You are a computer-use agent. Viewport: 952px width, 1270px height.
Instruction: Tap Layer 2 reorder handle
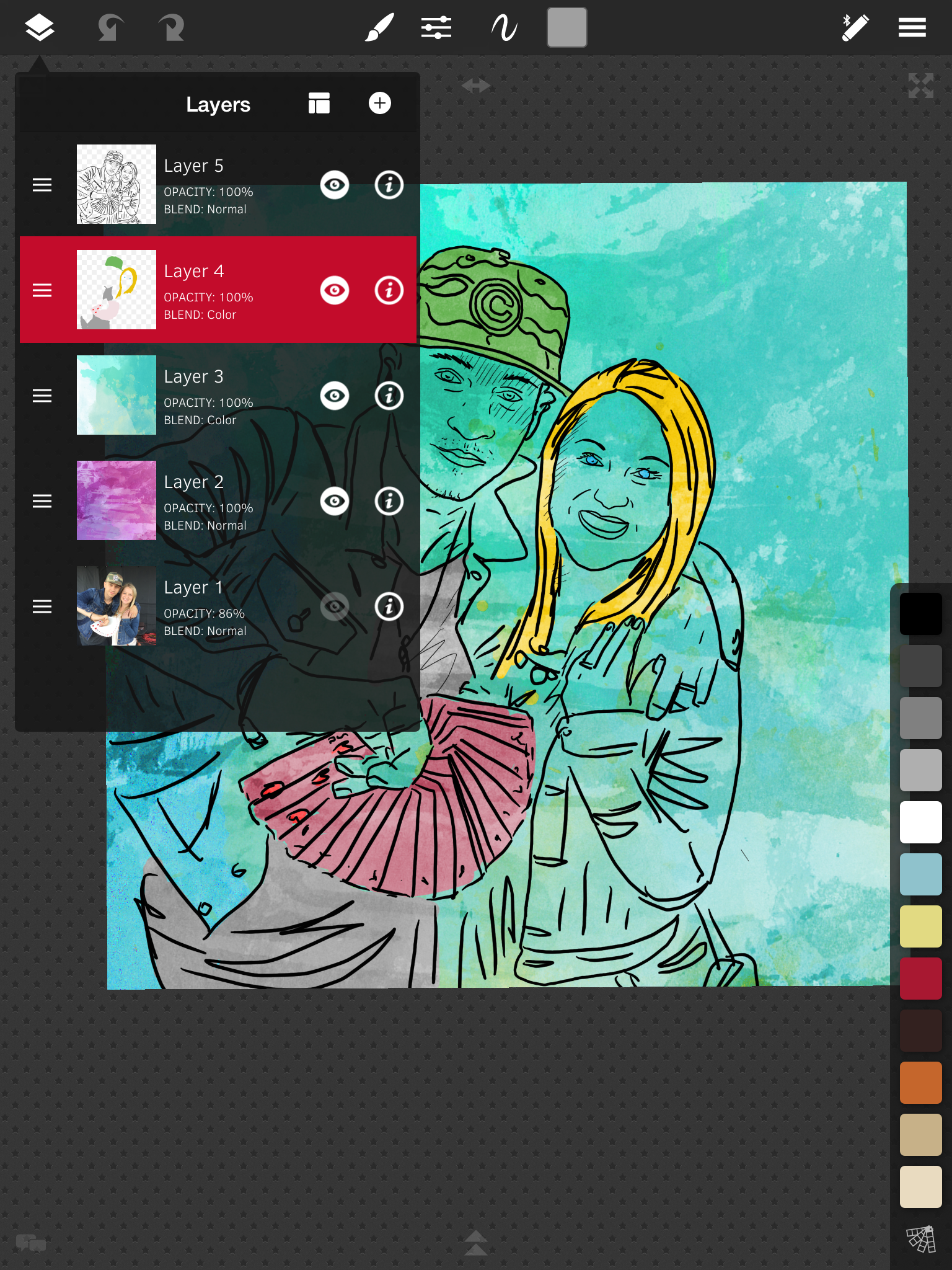coord(42,501)
